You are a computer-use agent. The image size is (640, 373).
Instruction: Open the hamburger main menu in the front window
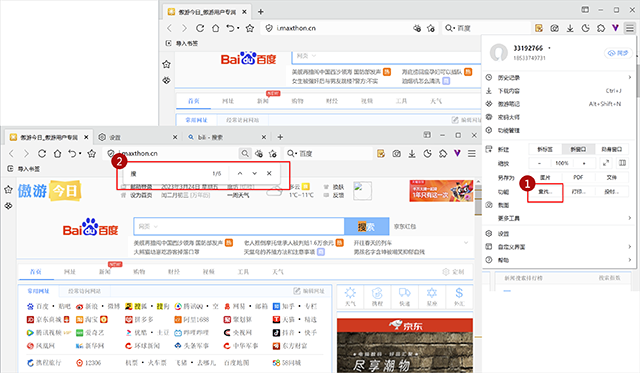point(472,153)
